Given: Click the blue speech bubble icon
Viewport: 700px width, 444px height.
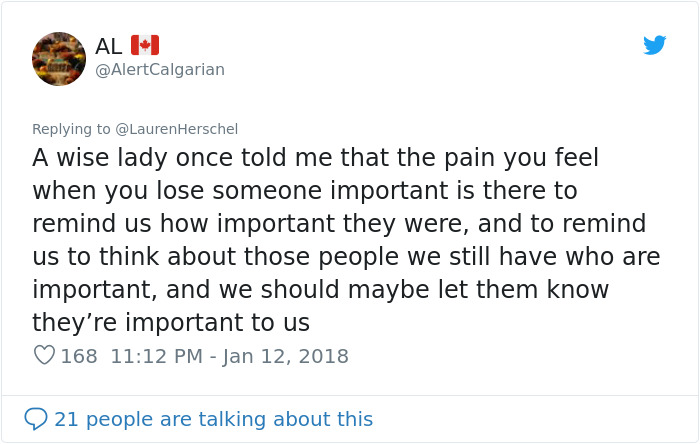Looking at the screenshot, I should click(x=36, y=419).
